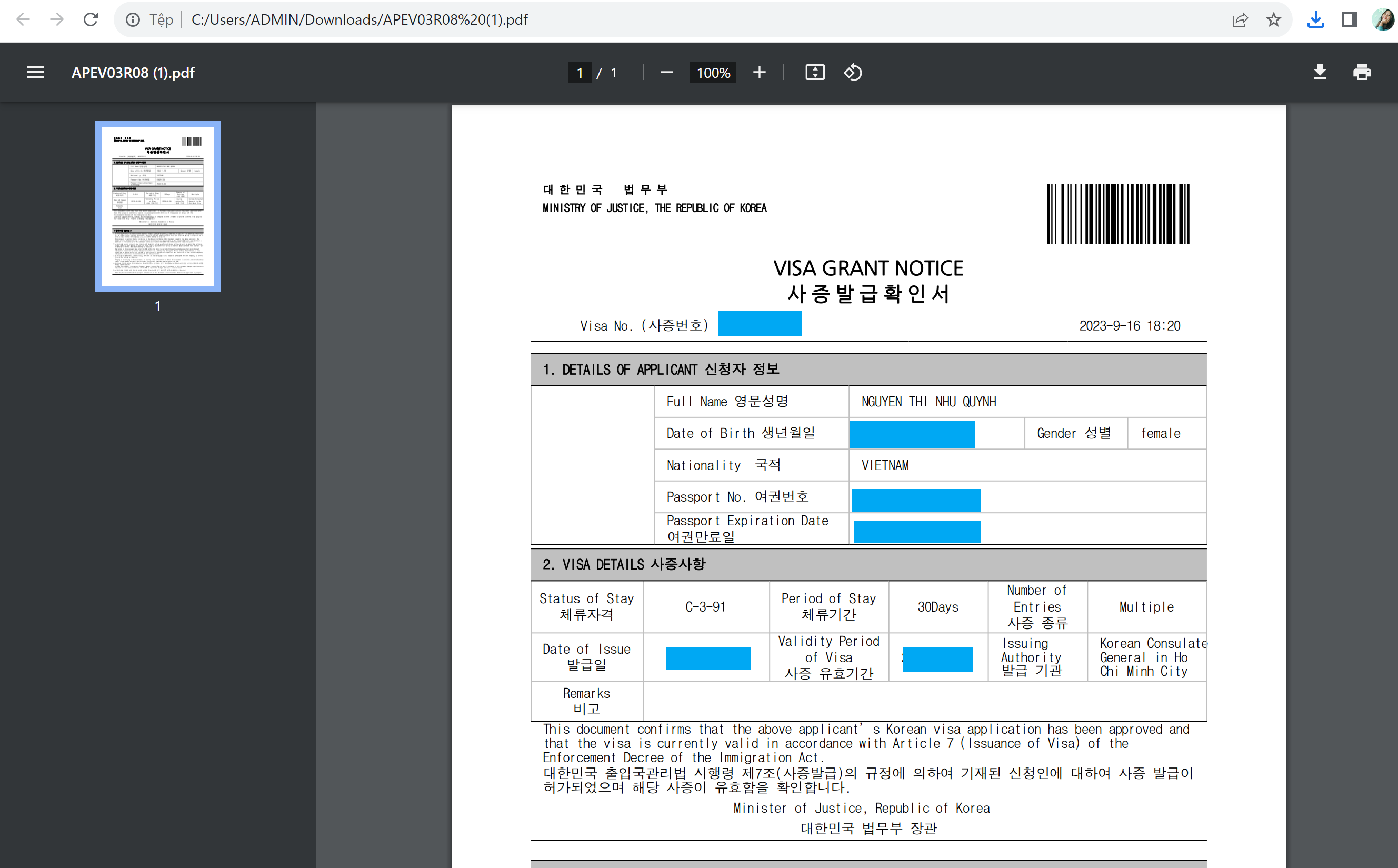Go back to the previous page
The width and height of the screenshot is (1398, 868).
click(x=23, y=19)
